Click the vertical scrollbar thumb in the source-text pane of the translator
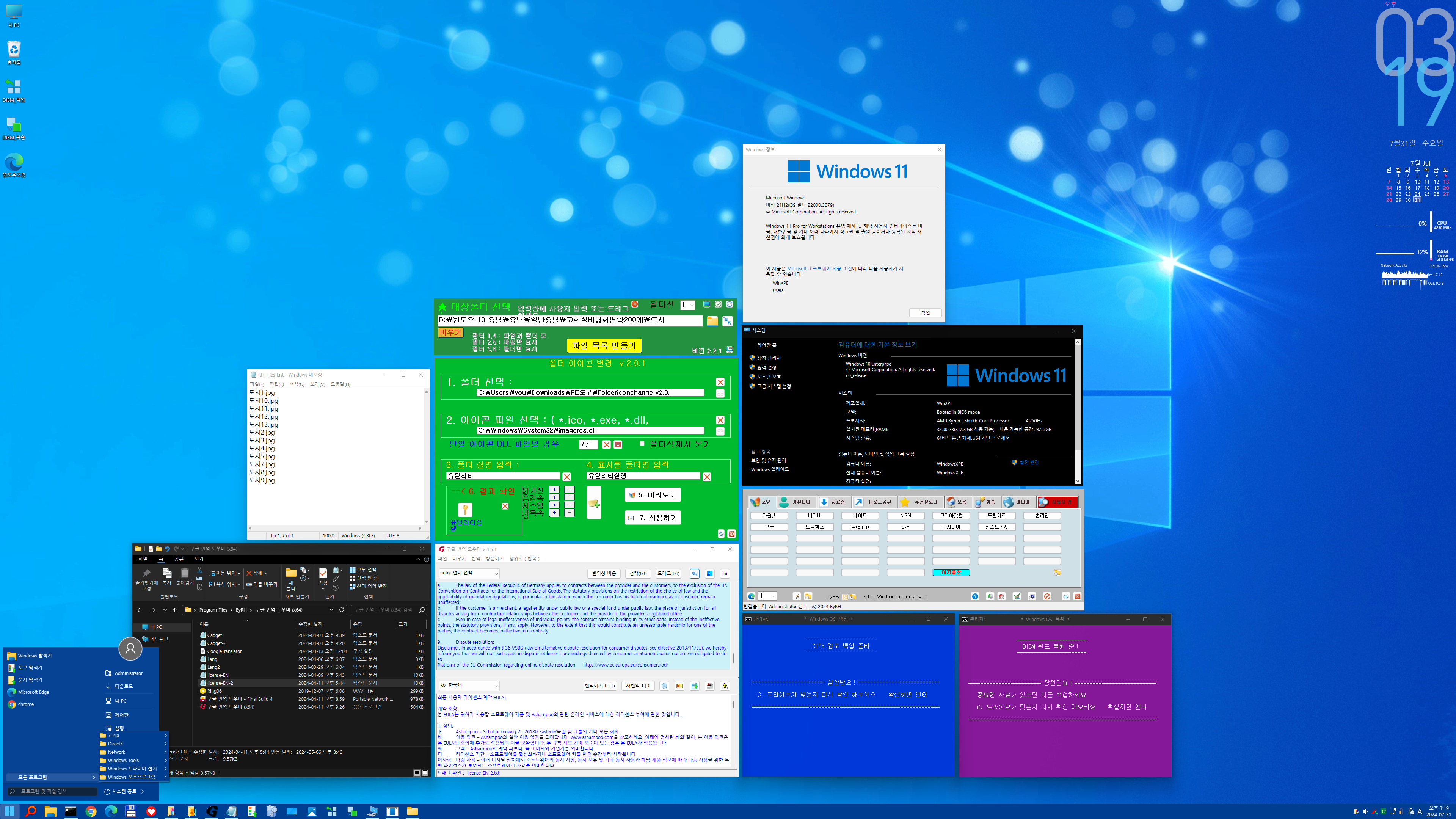Screen dimensions: 1456x819 [x=734, y=659]
